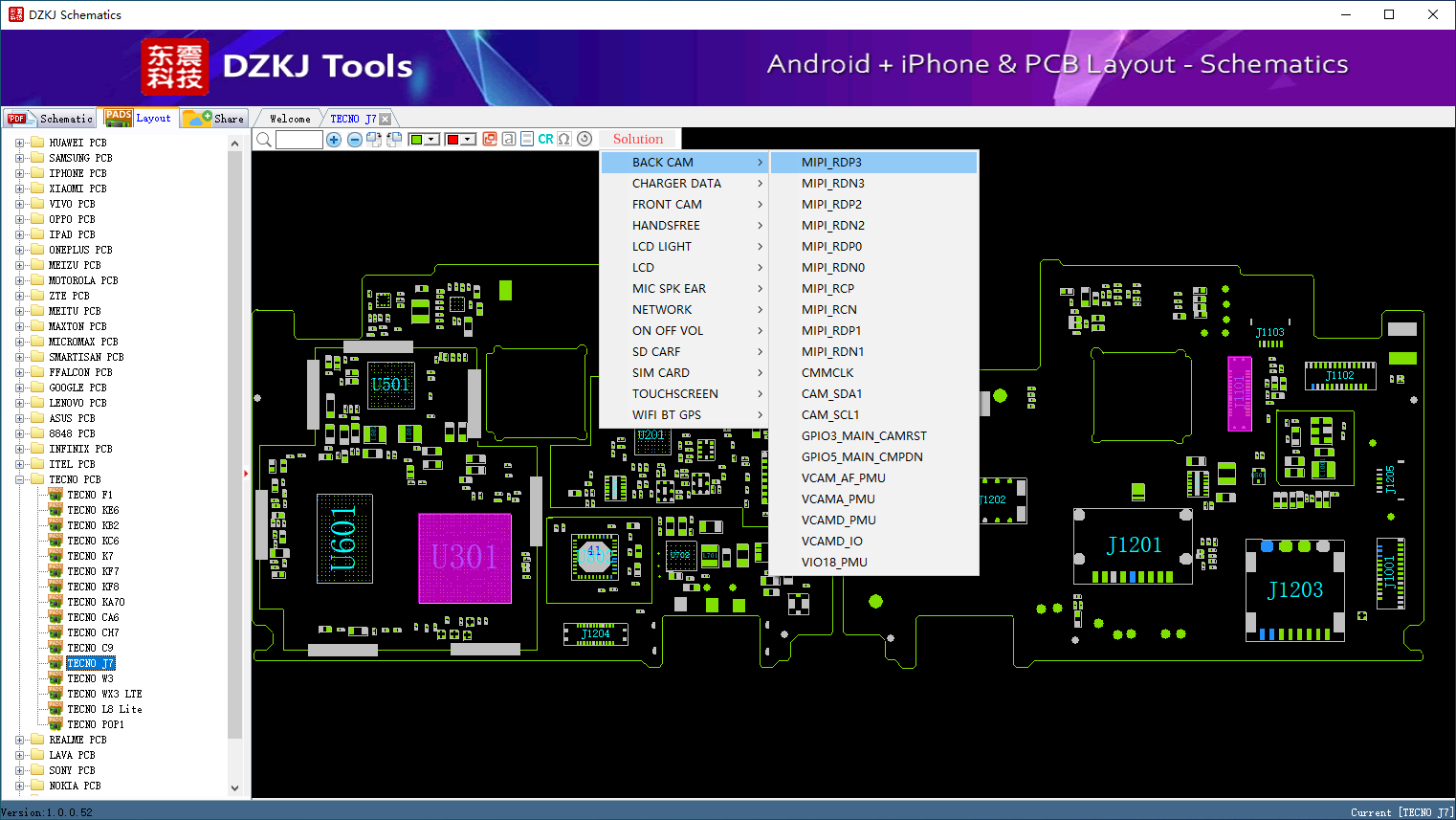Click the U601 chip on the board
The height and width of the screenshot is (820, 1456).
click(x=344, y=539)
